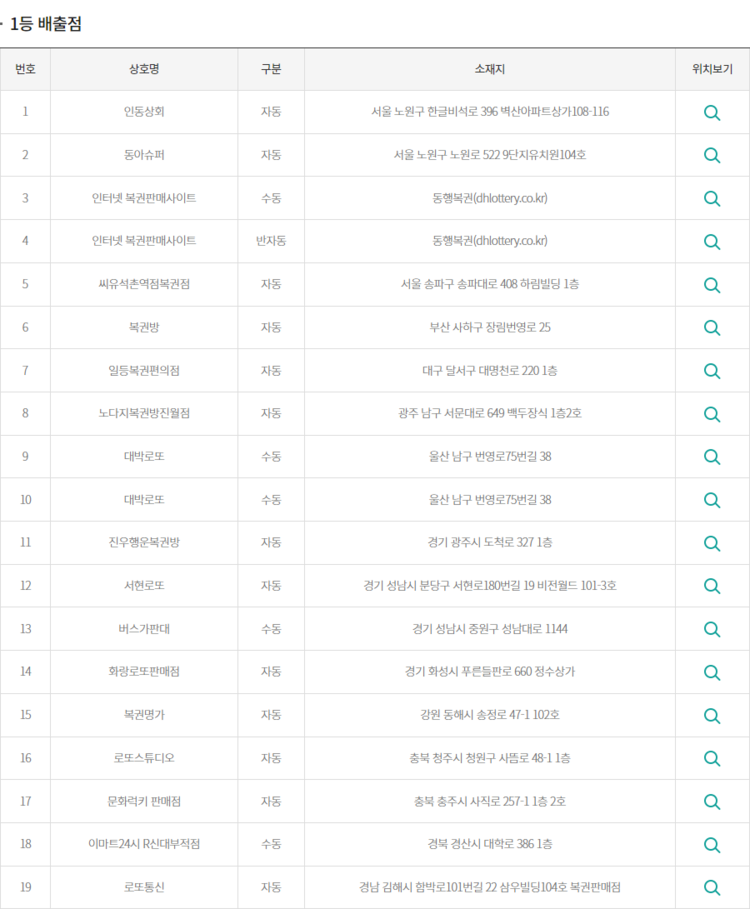Select the 동행복권(dhlottery.co.kr) address in row 3
Screen dimensions: 750x909
pos(490,198)
